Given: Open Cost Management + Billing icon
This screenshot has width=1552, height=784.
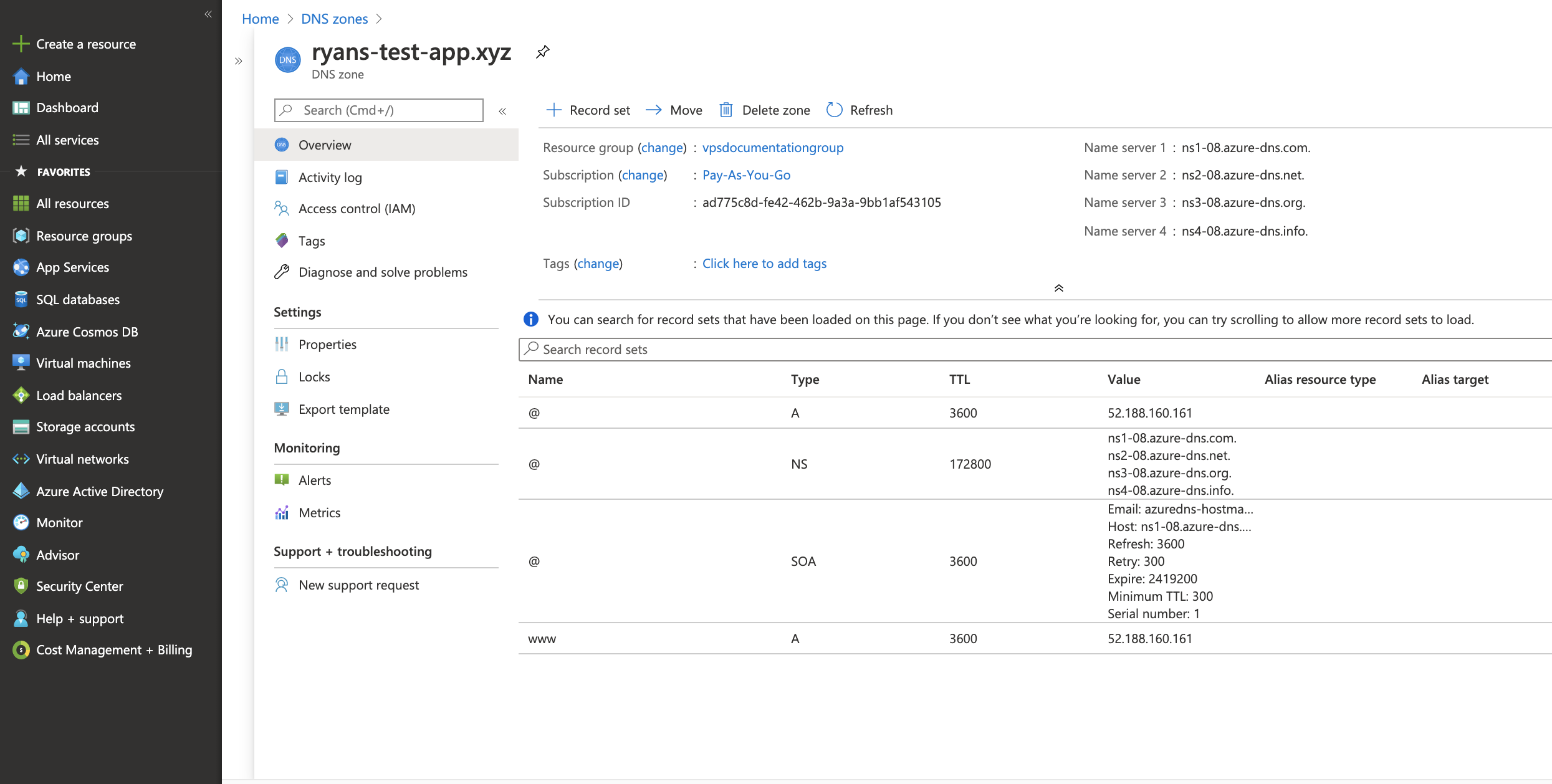Looking at the screenshot, I should point(21,650).
